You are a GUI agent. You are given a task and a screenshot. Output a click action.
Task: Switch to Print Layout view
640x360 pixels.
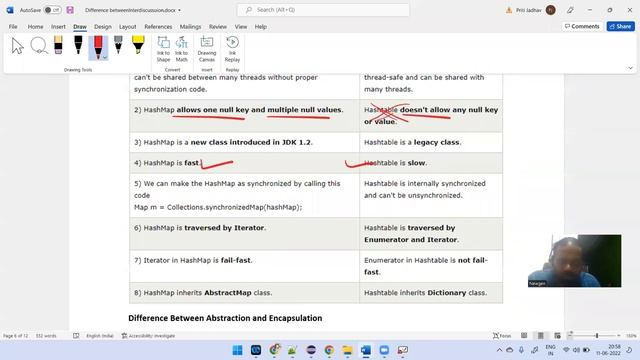tap(540, 336)
